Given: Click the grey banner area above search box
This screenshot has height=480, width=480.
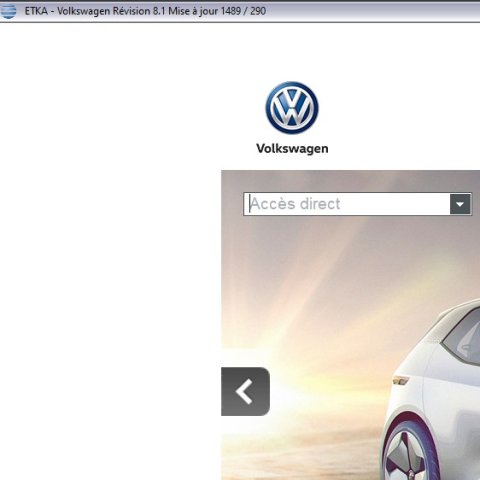Looking at the screenshot, I should 350,181.
